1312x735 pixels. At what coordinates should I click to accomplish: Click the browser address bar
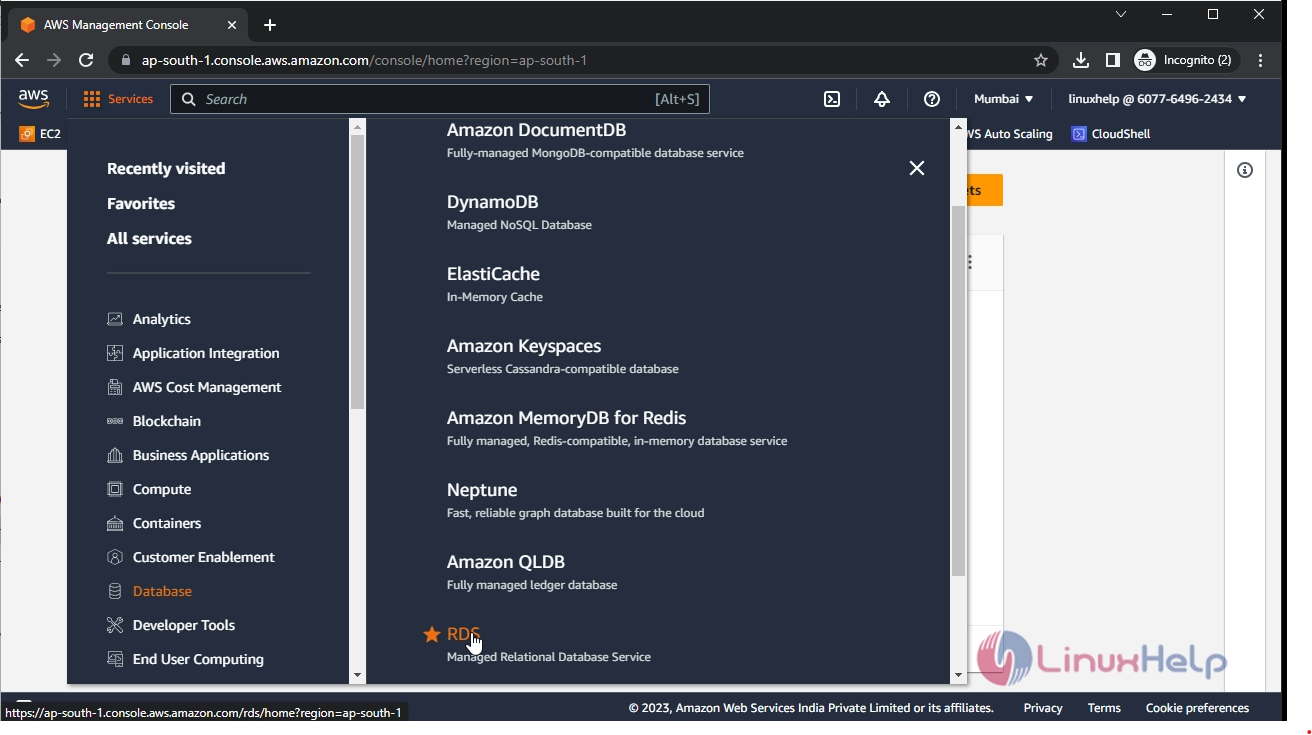pyautogui.click(x=580, y=60)
